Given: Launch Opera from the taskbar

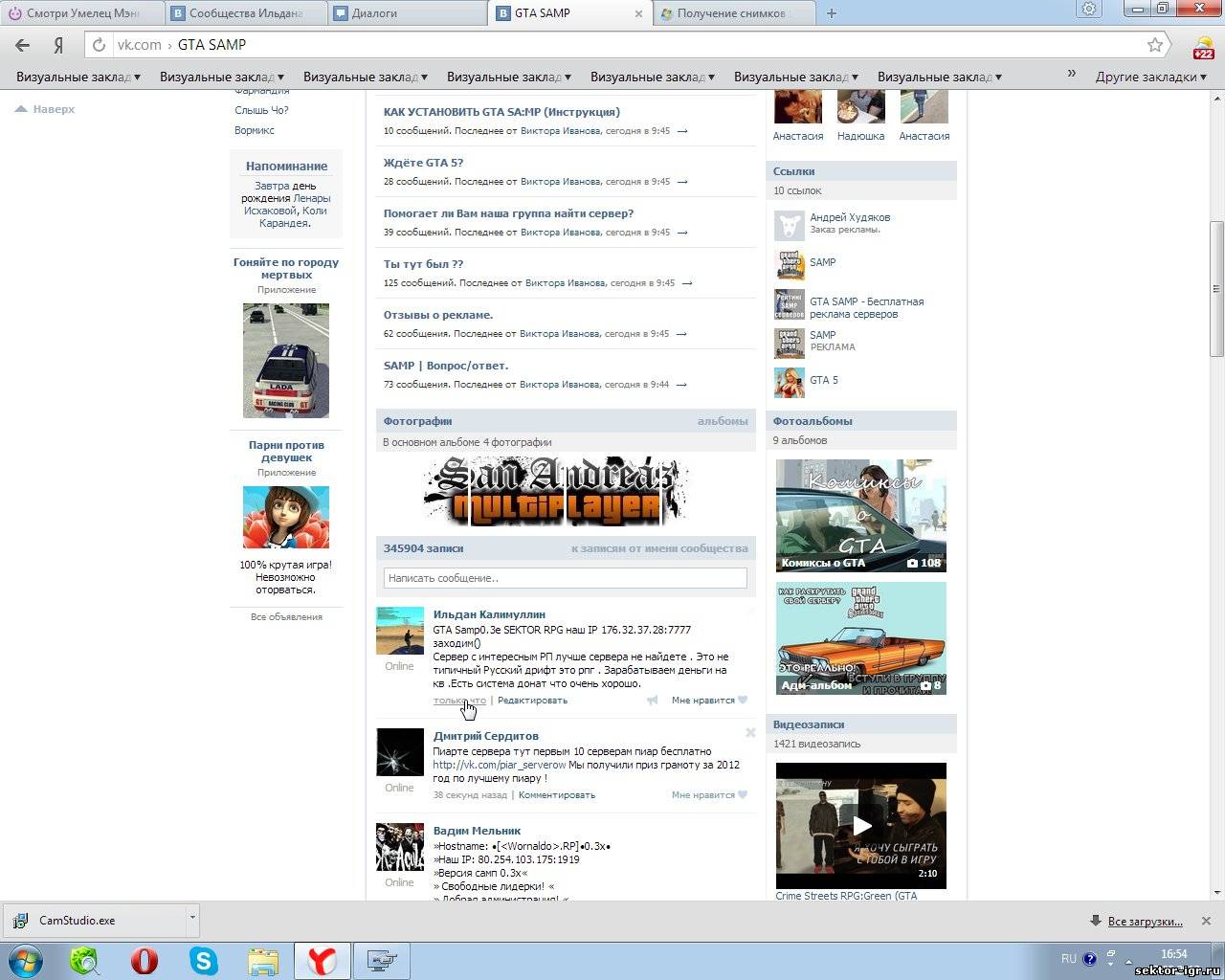Looking at the screenshot, I should point(144,960).
